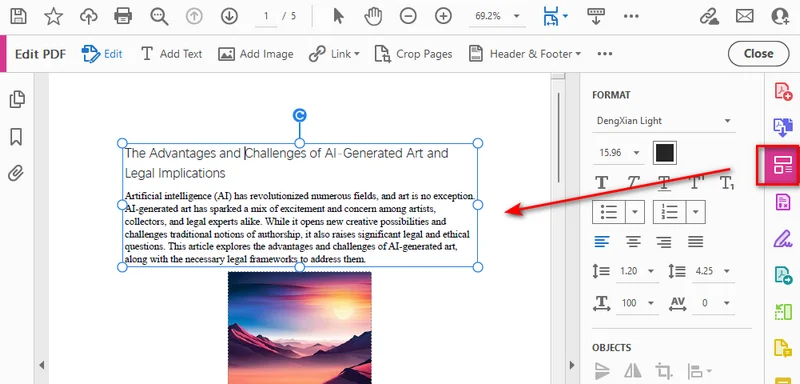Open Export PDF tool in right rail
The width and height of the screenshot is (800, 384).
point(783,127)
